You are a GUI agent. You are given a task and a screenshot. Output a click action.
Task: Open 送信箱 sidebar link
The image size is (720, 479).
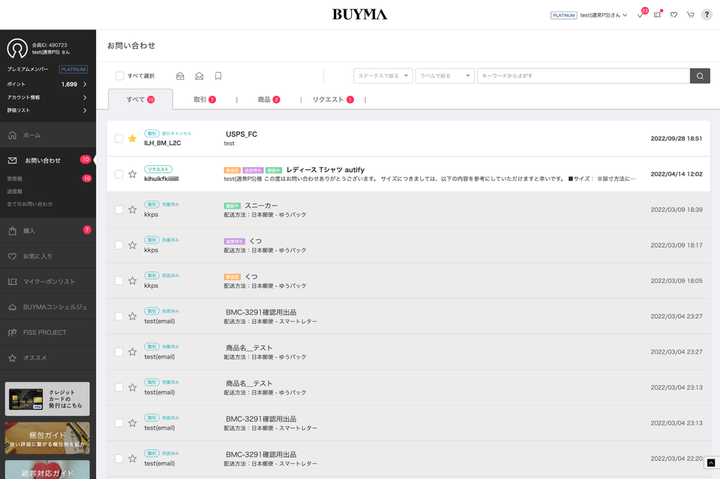(15, 192)
